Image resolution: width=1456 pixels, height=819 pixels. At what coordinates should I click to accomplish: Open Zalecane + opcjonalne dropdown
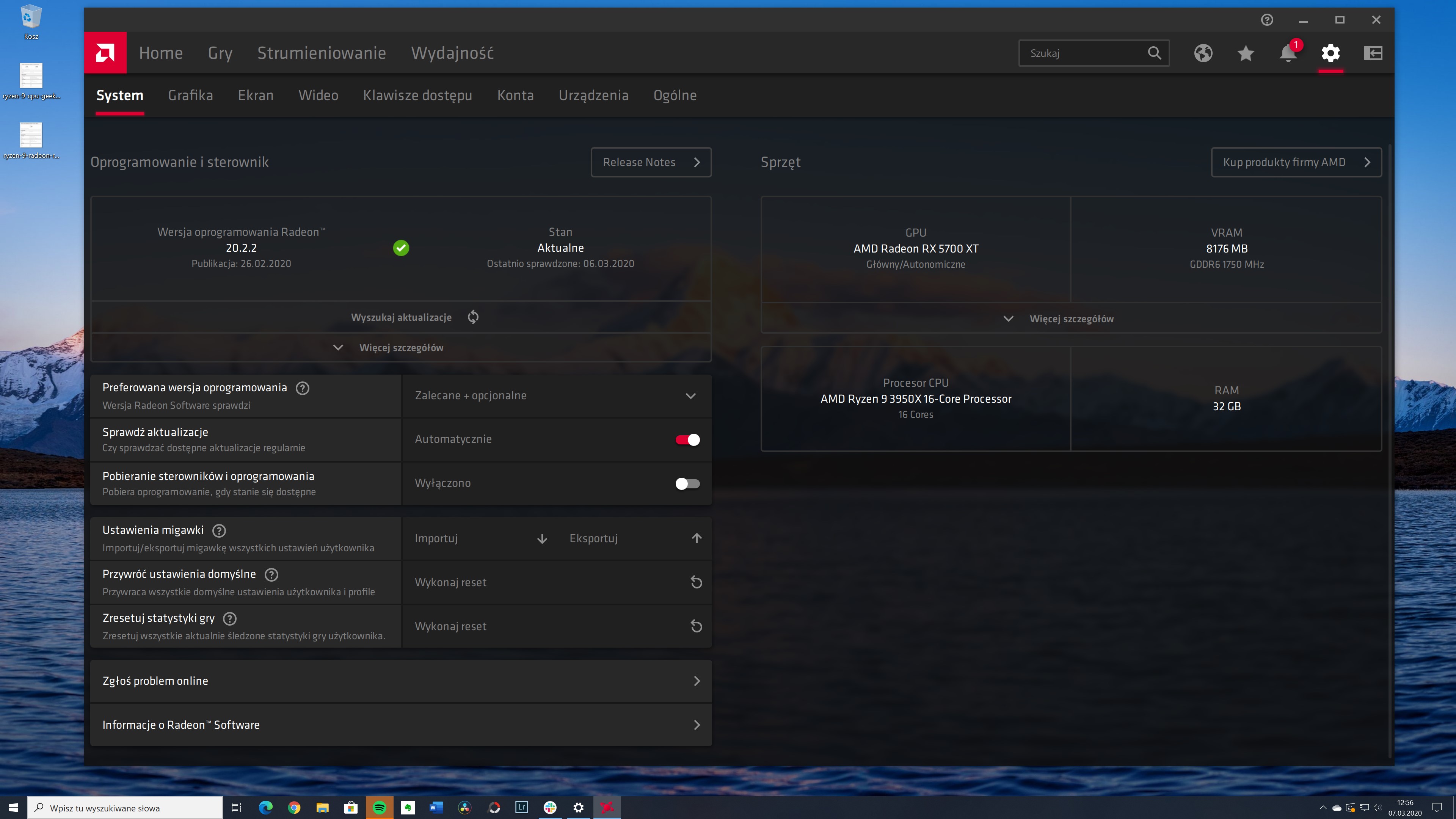[556, 395]
